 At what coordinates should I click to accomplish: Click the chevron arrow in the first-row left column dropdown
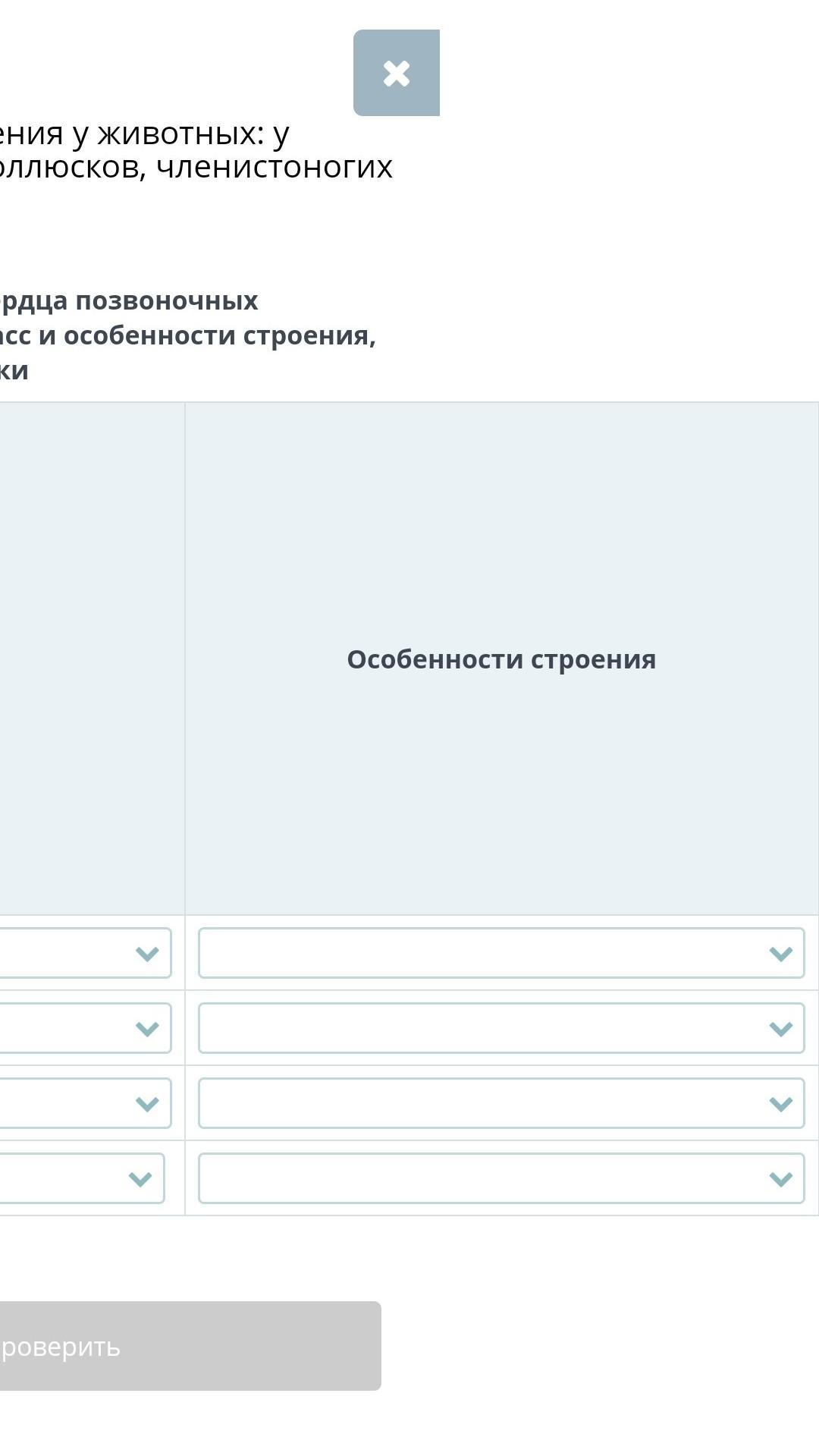point(147,954)
